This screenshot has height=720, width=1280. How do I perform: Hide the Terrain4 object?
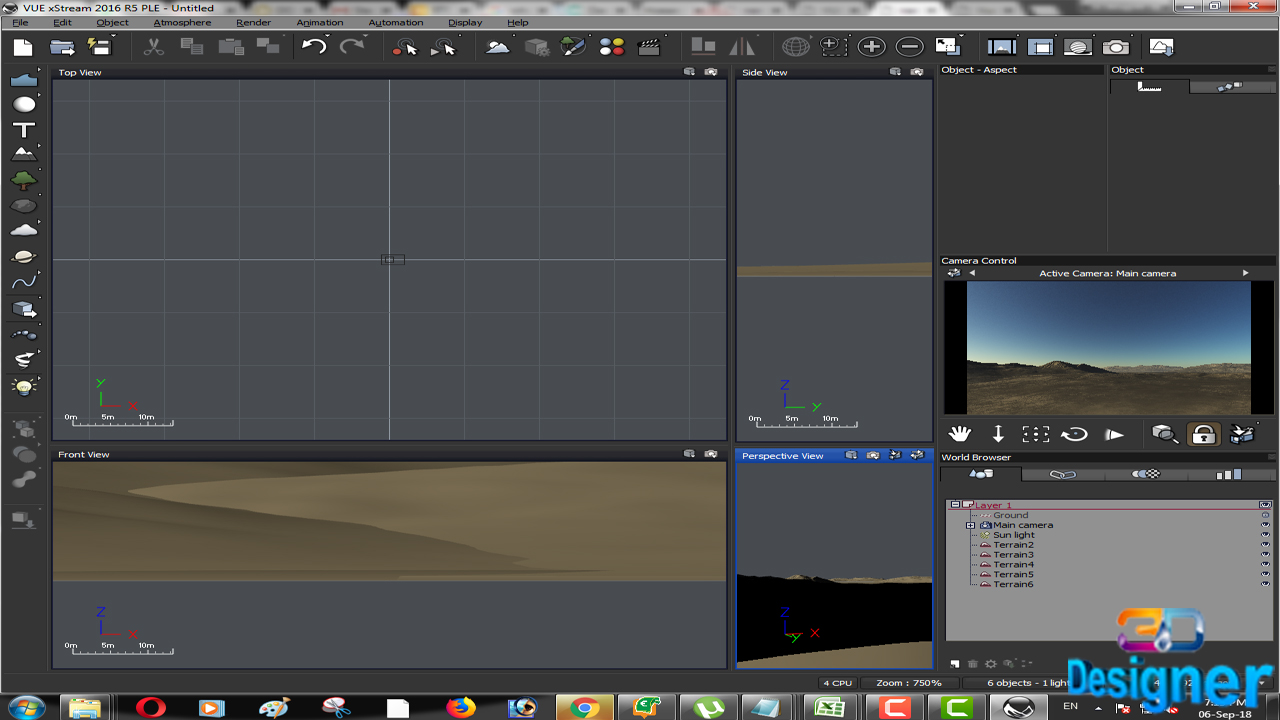(1265, 565)
